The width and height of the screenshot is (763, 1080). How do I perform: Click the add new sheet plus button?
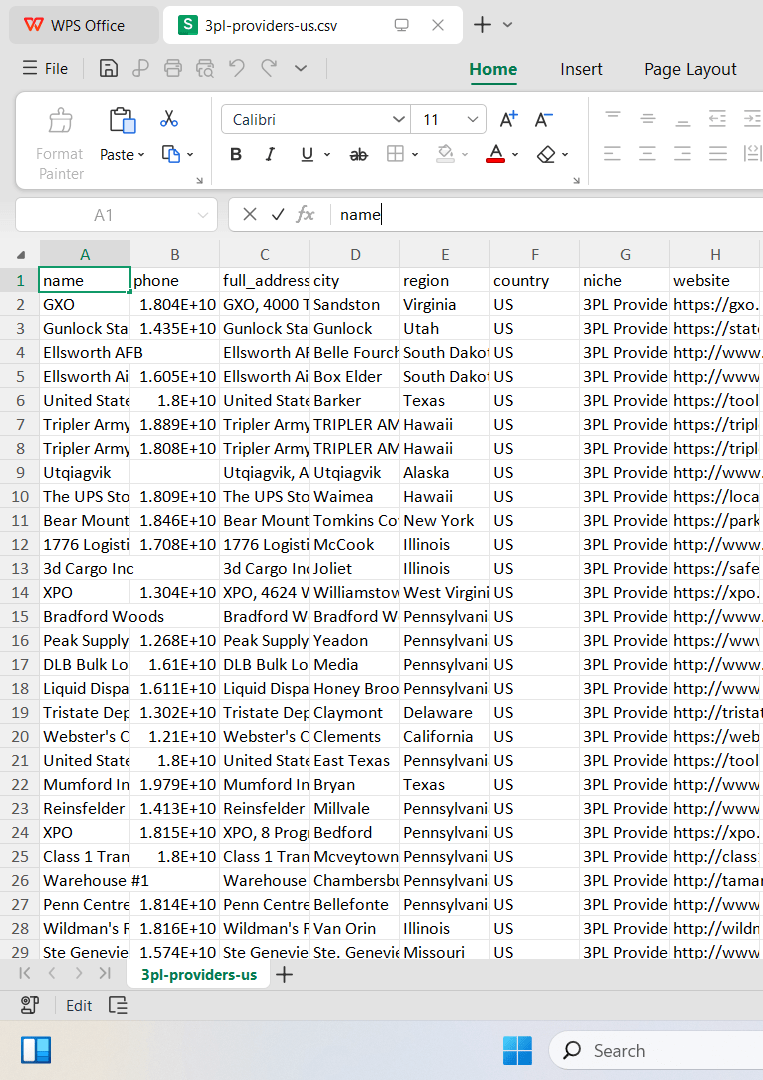[284, 975]
